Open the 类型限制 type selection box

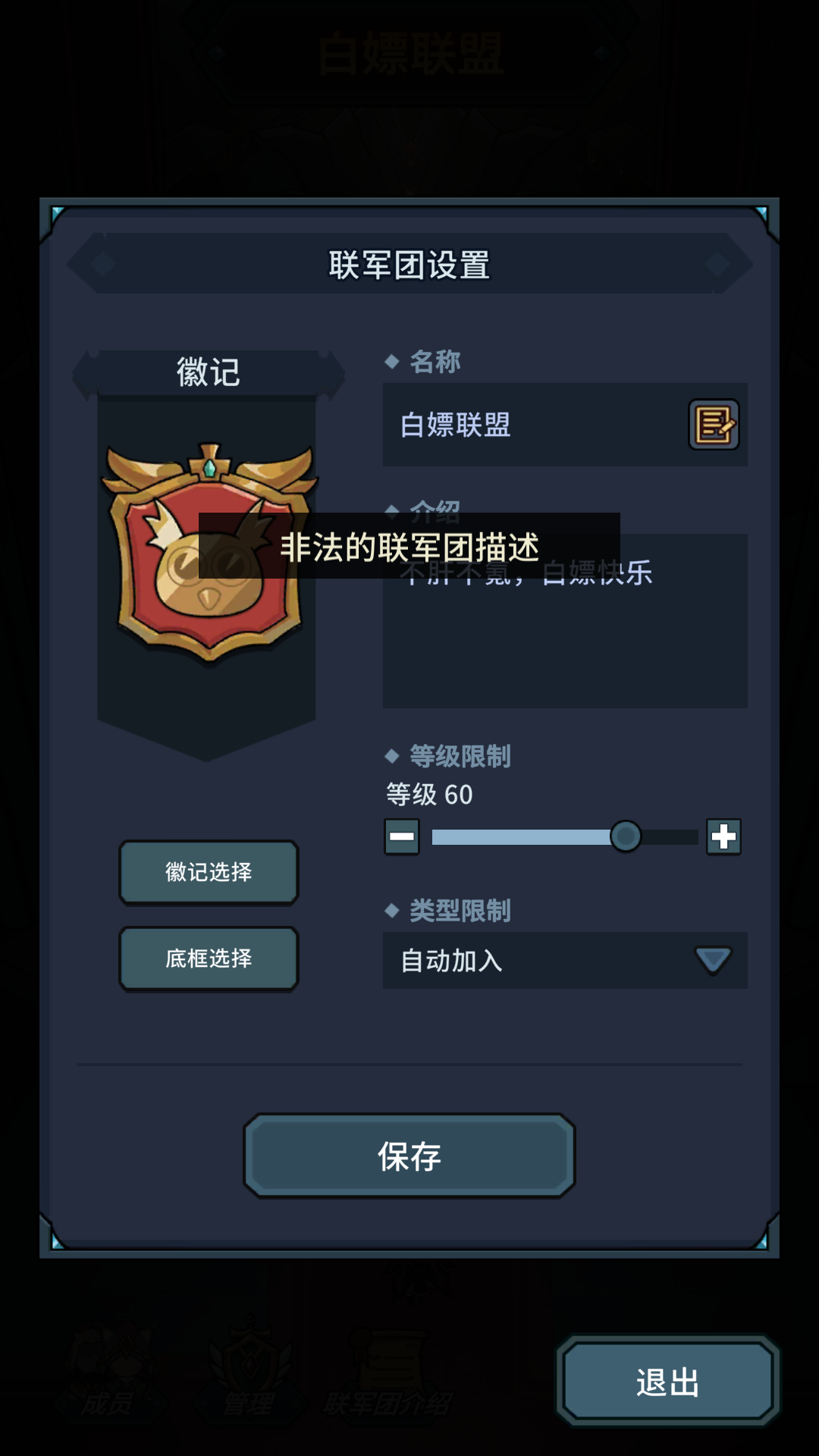pyautogui.click(x=565, y=961)
